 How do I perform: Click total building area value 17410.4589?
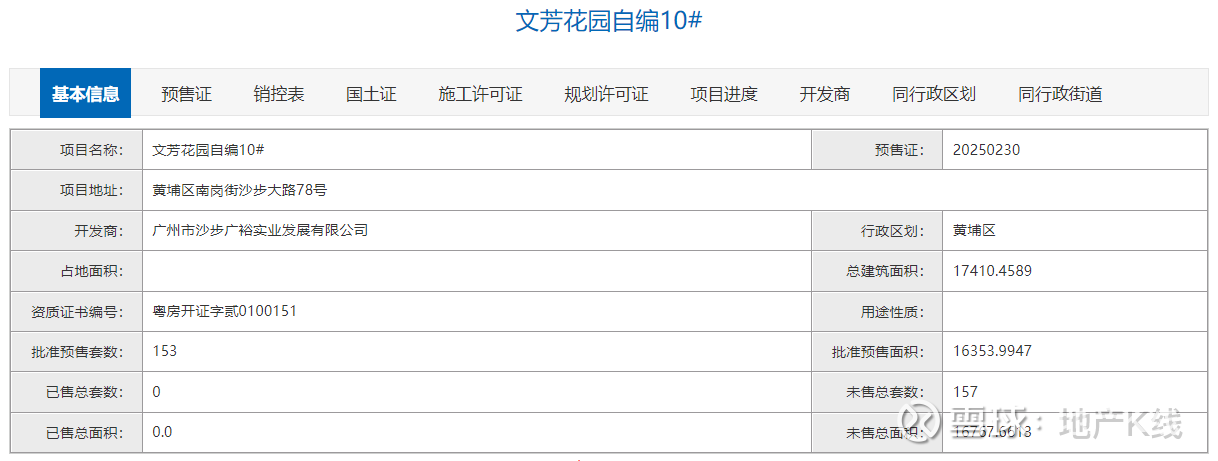(x=993, y=270)
